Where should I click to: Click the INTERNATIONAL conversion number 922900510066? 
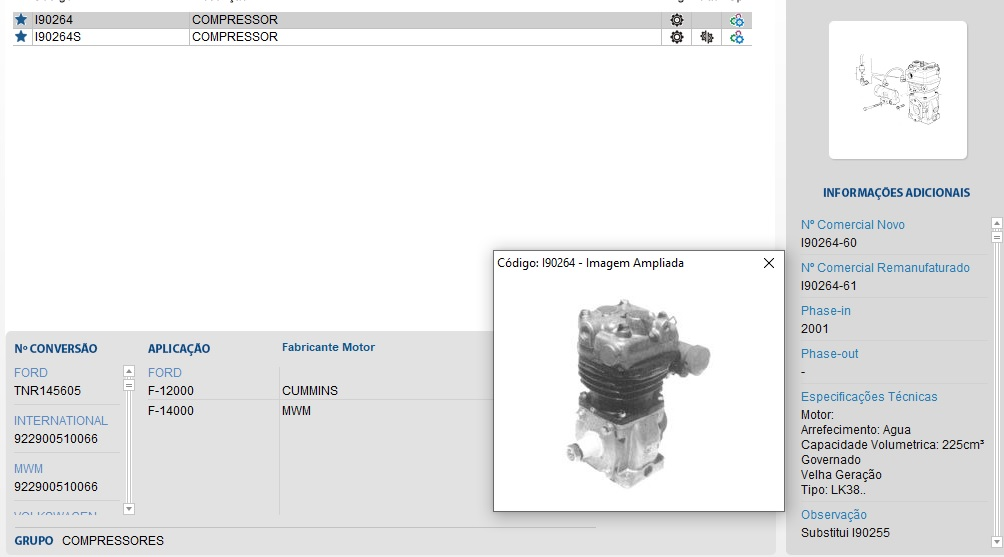click(x=56, y=439)
